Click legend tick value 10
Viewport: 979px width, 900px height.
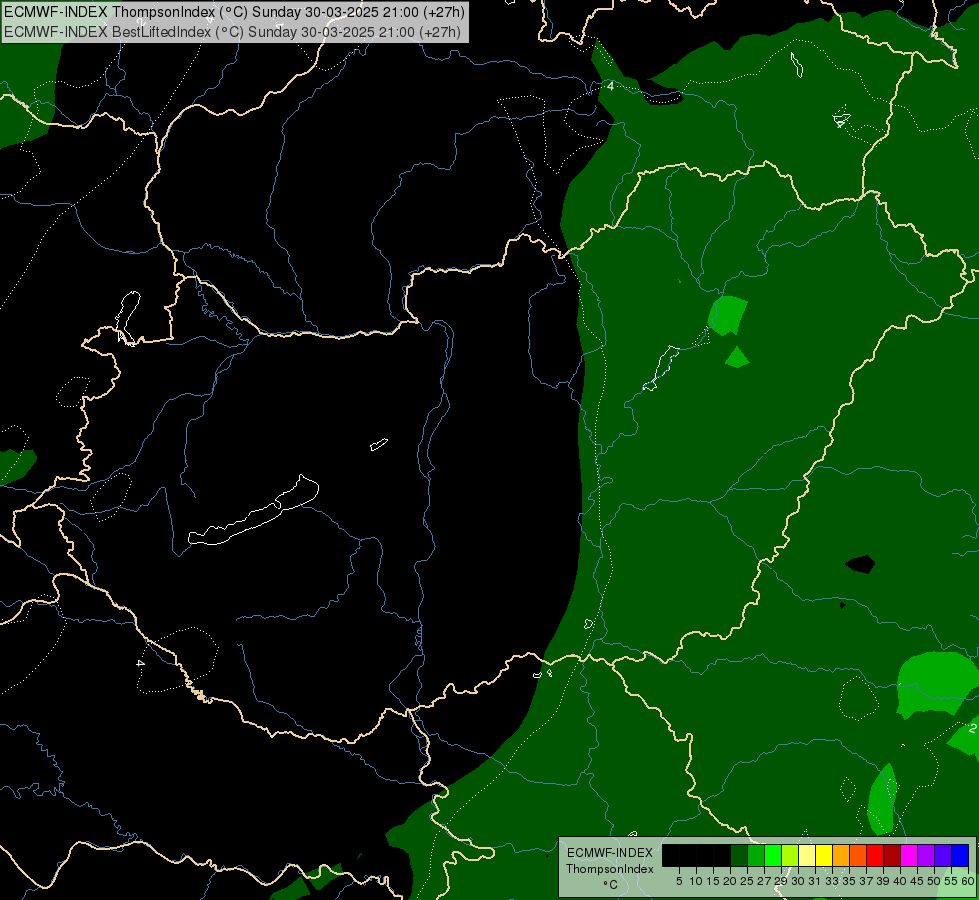coord(696,881)
